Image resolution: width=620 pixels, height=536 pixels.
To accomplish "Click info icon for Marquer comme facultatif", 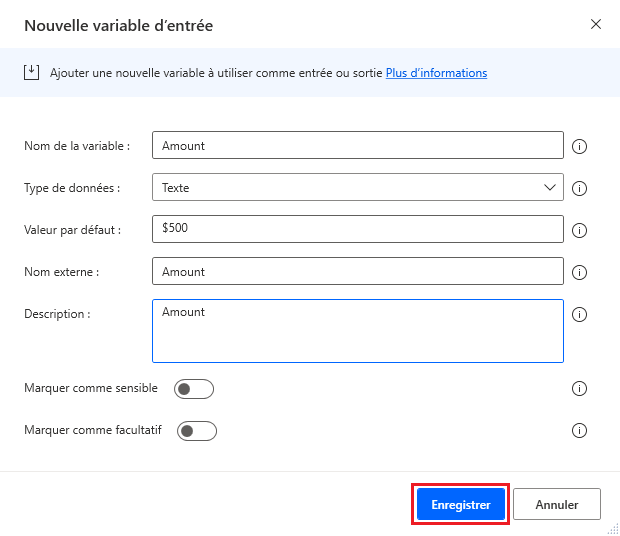I will pyautogui.click(x=578, y=431).
